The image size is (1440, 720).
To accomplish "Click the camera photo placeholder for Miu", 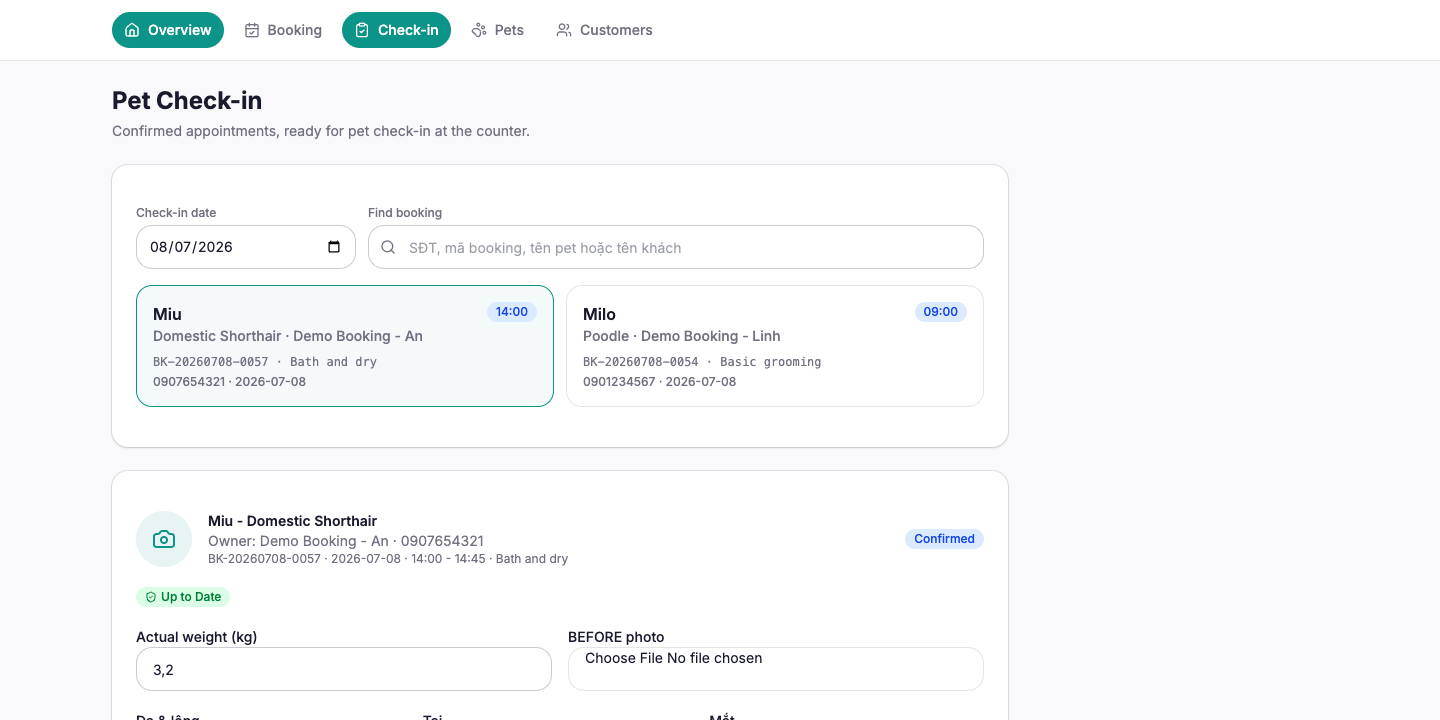I will (x=164, y=539).
